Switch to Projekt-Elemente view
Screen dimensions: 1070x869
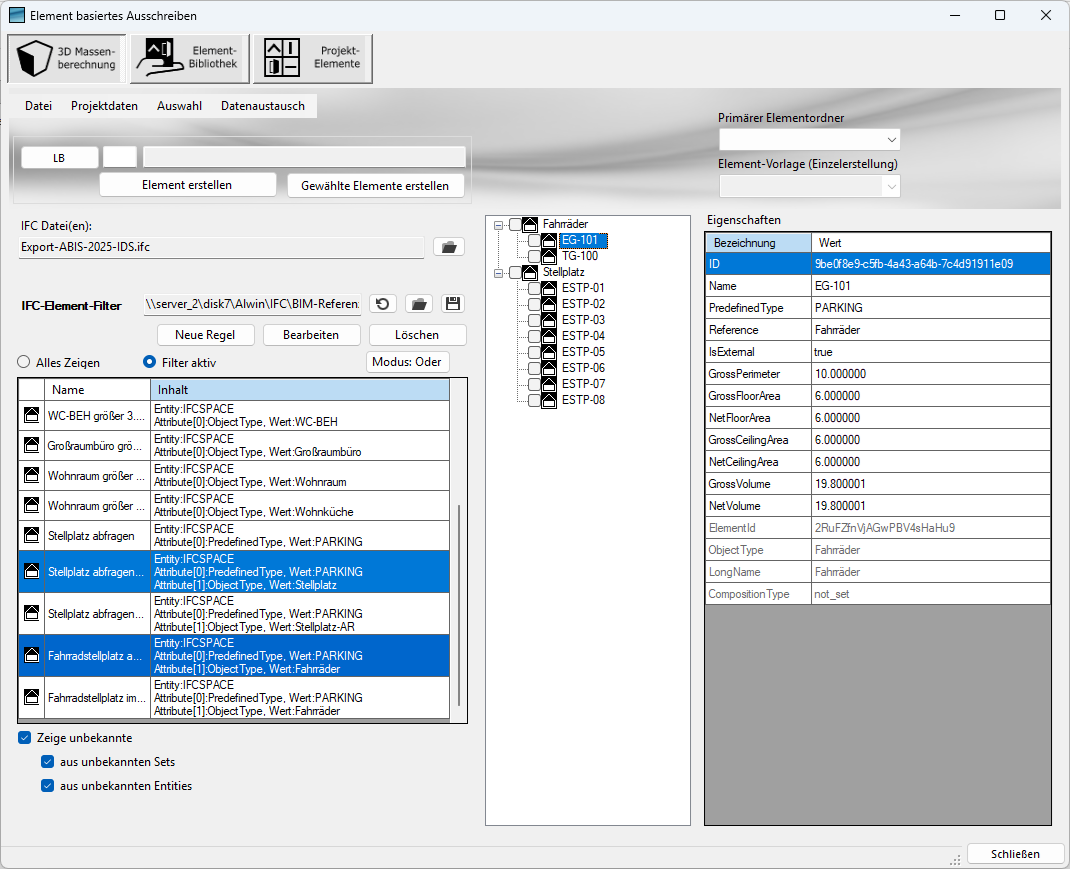[x=313, y=58]
